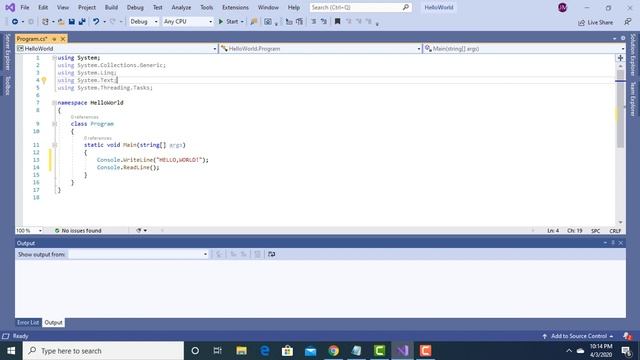Open the Server Explorer side tab
The width and height of the screenshot is (640, 360).
[7, 52]
